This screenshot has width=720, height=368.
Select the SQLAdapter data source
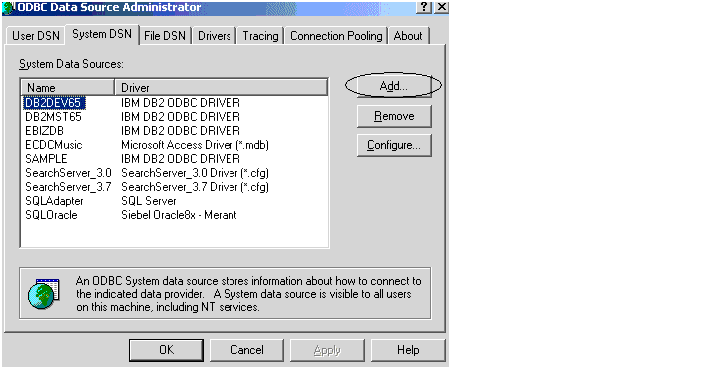(x=54, y=201)
